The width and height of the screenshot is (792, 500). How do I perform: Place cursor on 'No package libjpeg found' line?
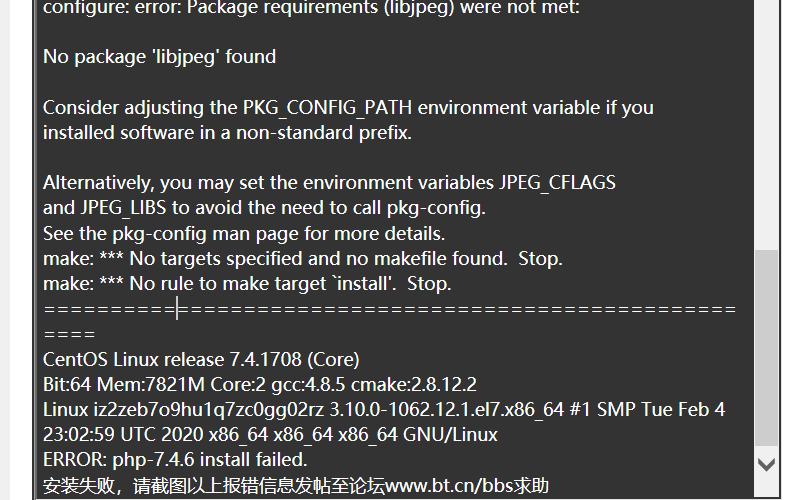pyautogui.click(x=160, y=57)
